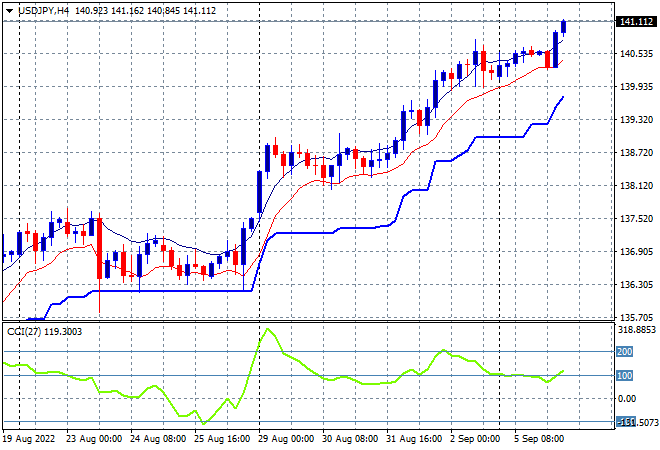Select the 23 Aug 00:00 time marker
Viewport: 660px width, 450px height.
tap(94, 439)
